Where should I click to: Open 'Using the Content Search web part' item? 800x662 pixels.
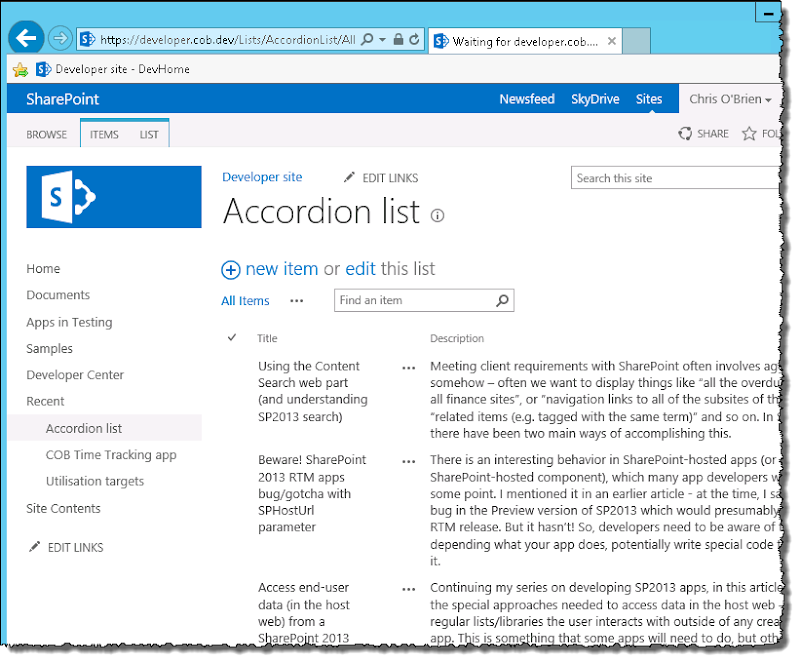pos(312,391)
